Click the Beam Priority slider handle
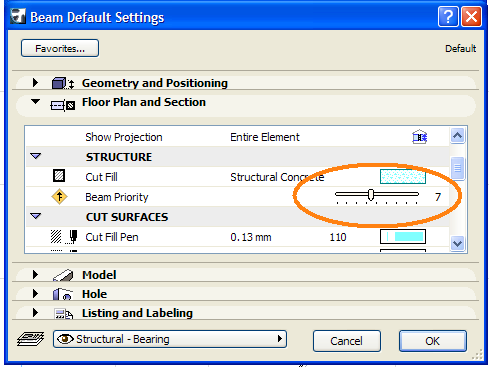 click(371, 195)
